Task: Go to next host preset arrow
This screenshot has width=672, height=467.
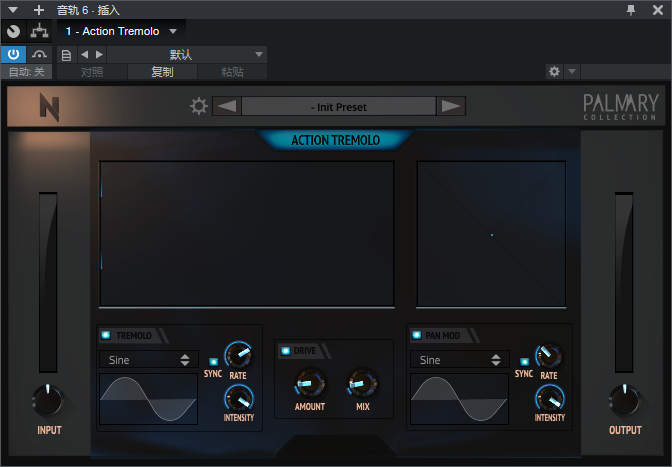Action: point(99,54)
